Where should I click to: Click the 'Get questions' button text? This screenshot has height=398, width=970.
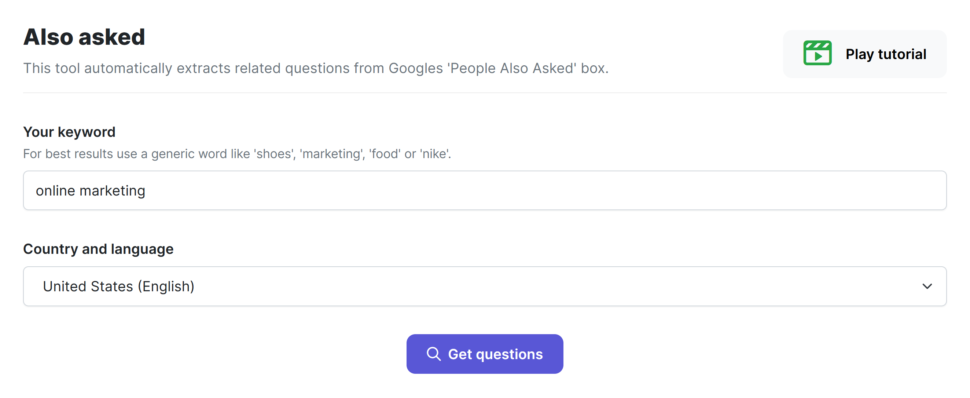[495, 354]
